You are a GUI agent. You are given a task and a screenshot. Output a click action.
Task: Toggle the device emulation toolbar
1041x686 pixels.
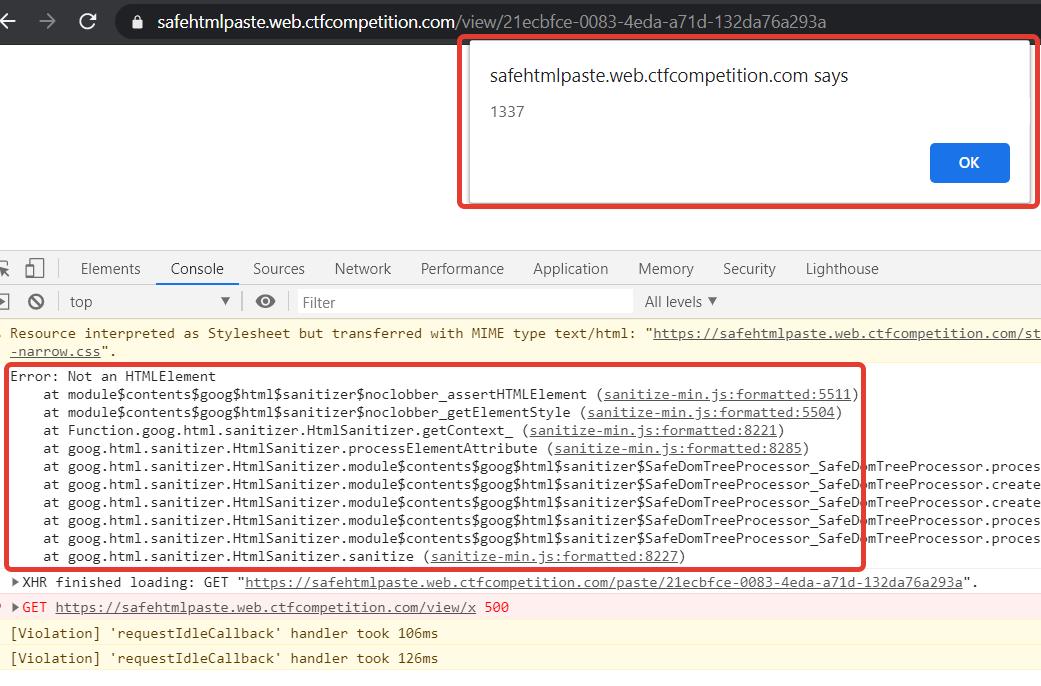[x=36, y=268]
